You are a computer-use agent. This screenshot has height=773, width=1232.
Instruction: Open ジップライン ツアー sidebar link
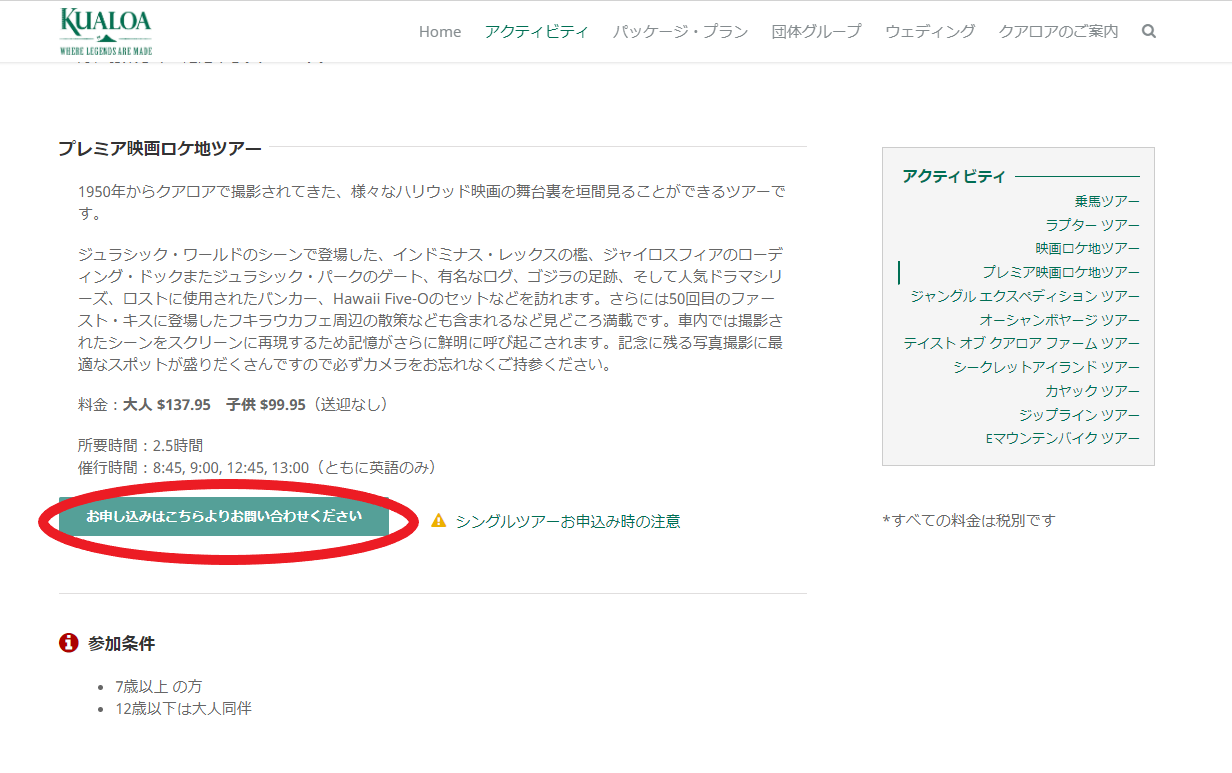click(x=1079, y=415)
